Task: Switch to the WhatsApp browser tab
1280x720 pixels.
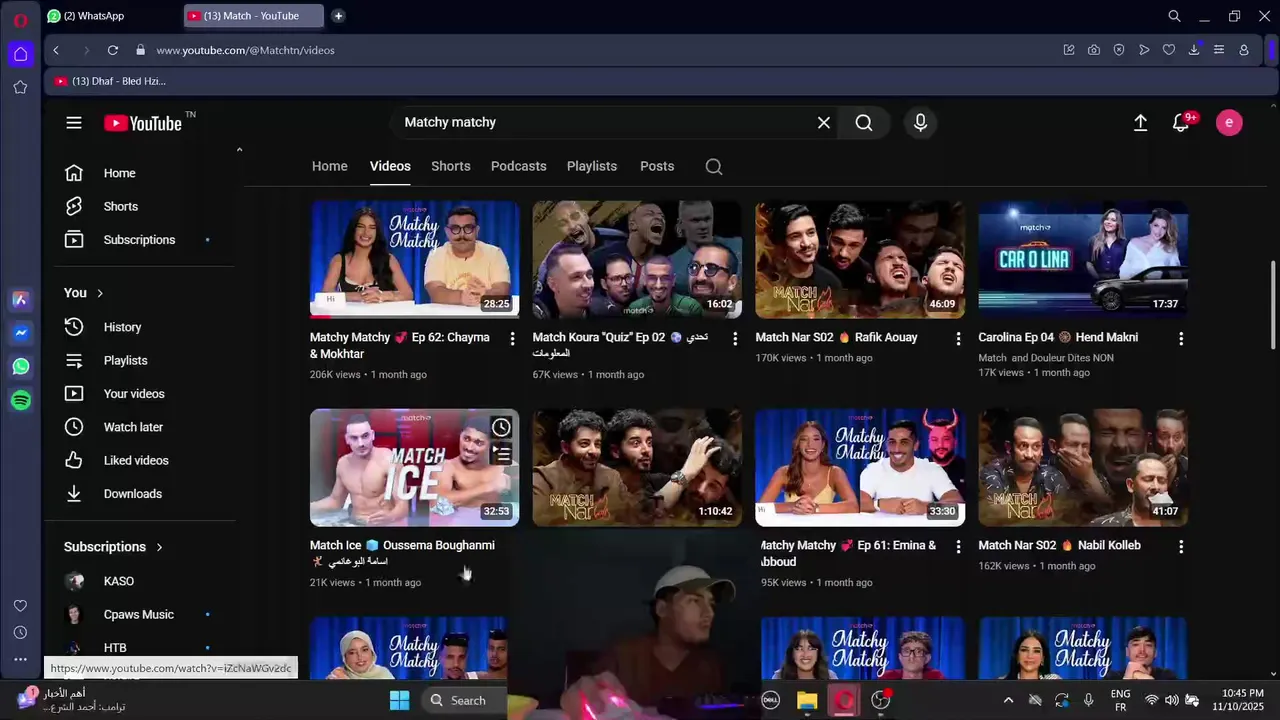Action: [x=110, y=16]
